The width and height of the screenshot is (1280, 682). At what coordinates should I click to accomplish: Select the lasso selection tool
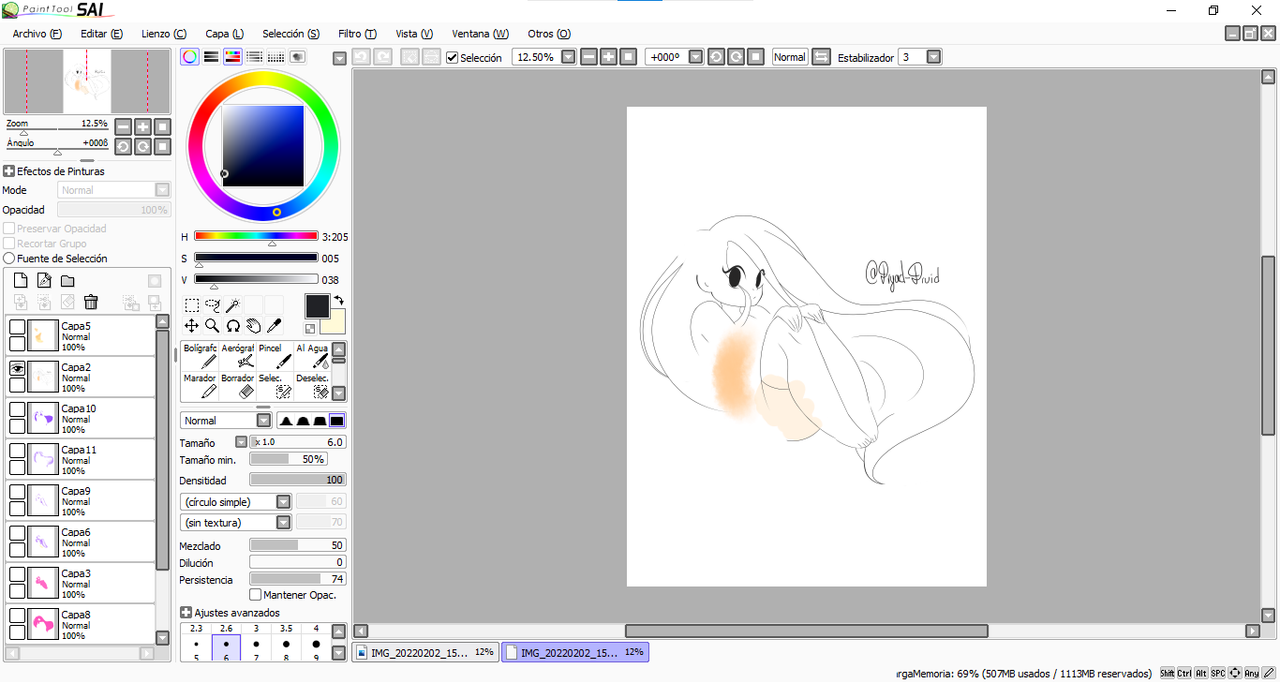point(212,305)
